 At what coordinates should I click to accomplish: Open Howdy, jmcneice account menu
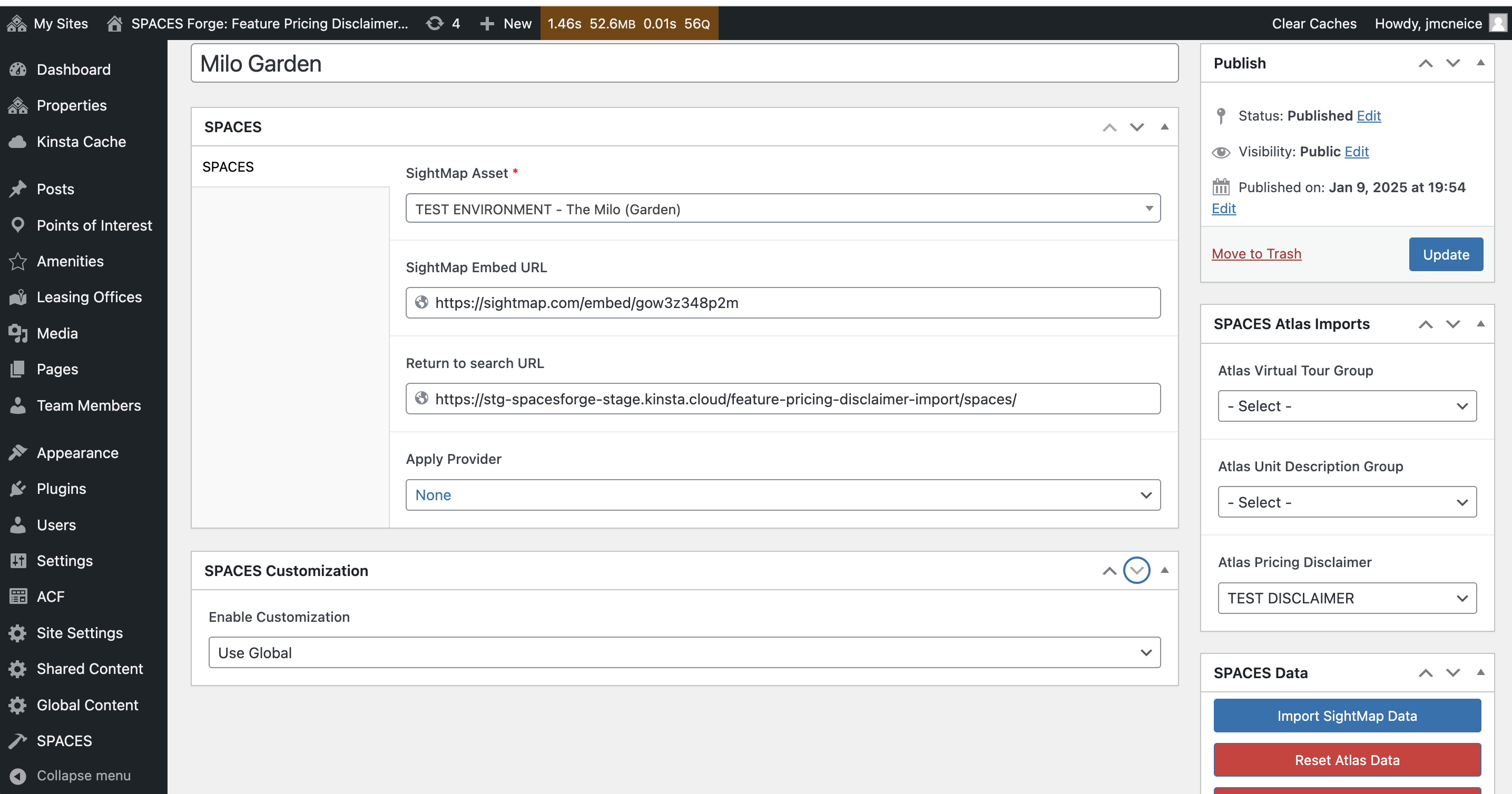click(1439, 24)
